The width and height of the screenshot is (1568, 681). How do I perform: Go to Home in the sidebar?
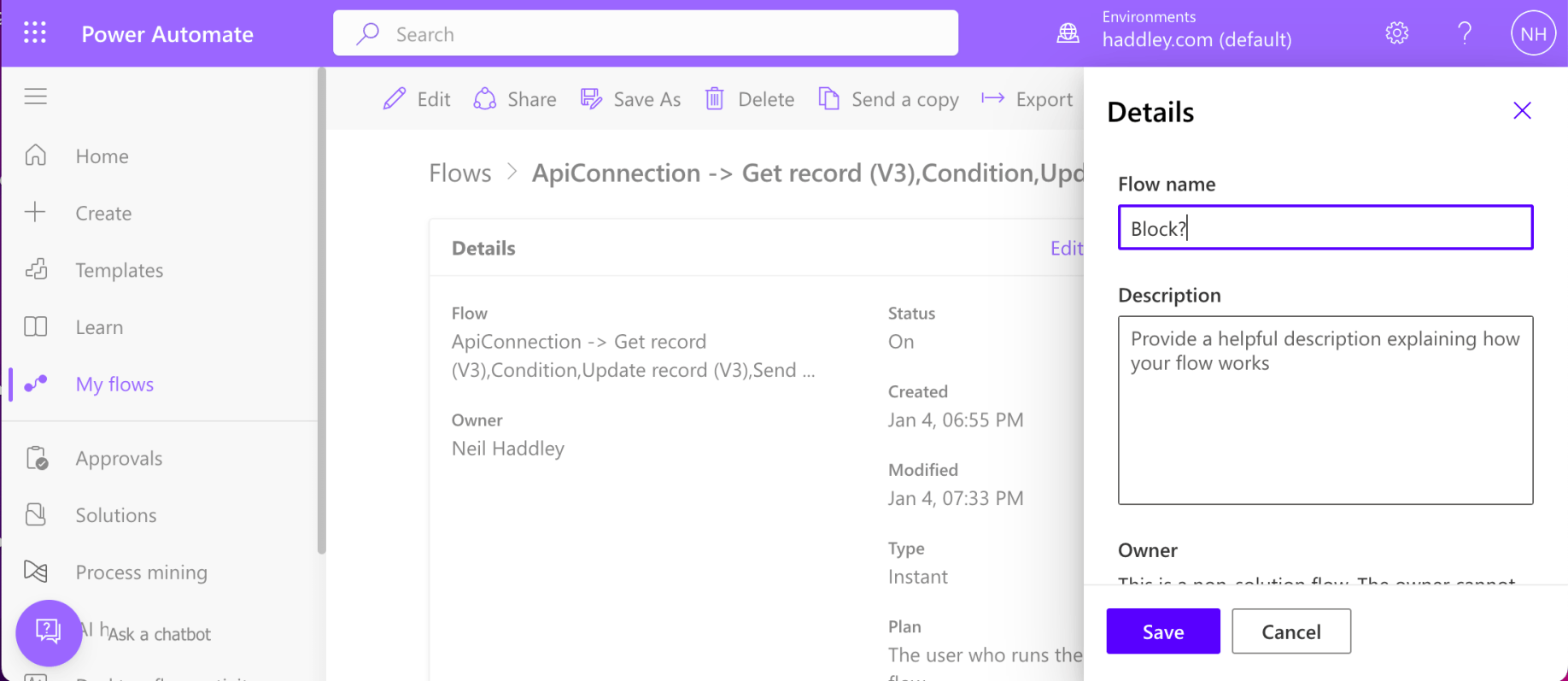point(102,156)
